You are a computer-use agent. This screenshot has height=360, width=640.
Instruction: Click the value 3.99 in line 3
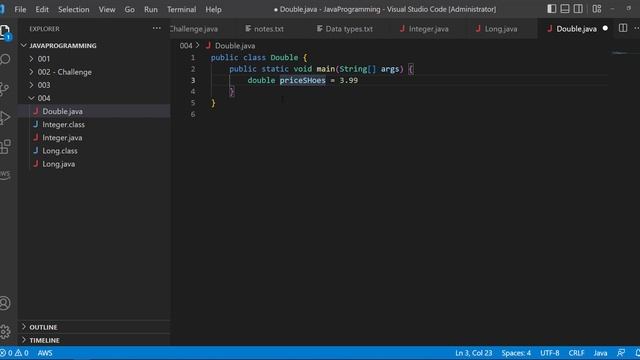tap(349, 80)
